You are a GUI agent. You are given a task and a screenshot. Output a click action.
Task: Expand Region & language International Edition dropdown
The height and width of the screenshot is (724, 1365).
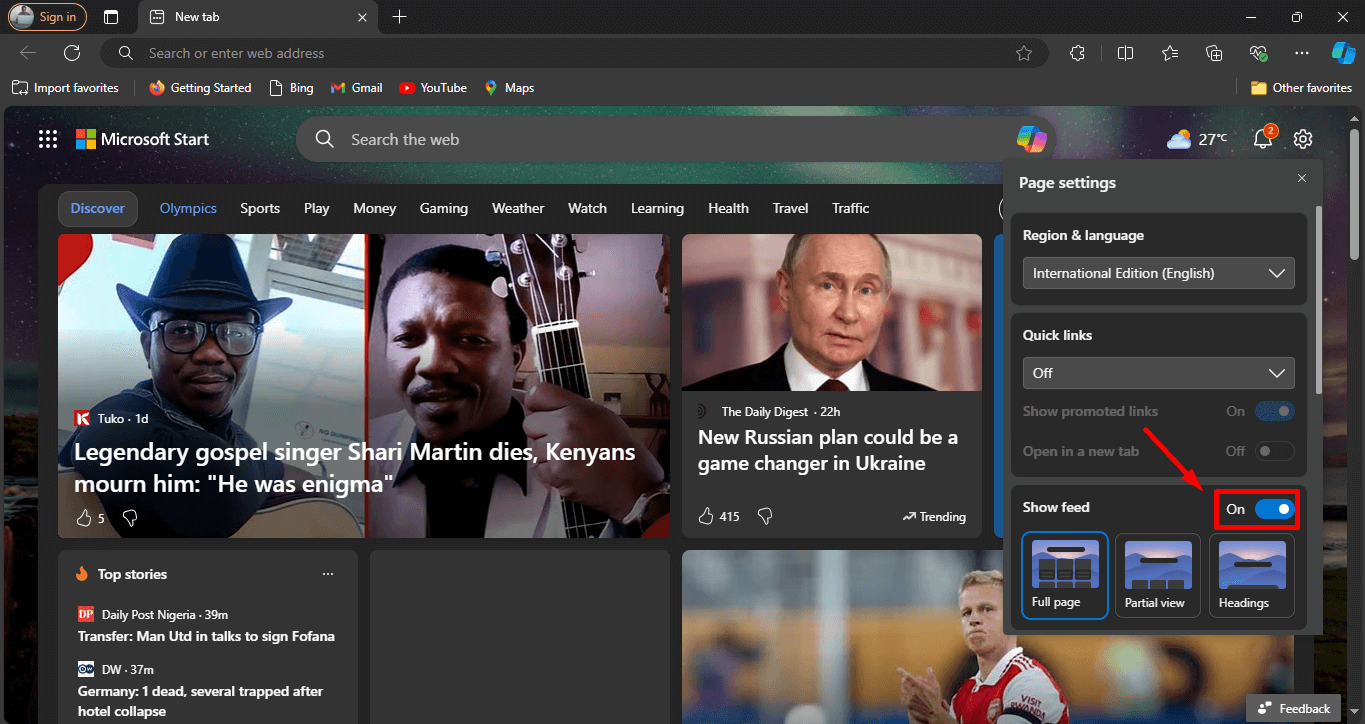[1158, 273]
